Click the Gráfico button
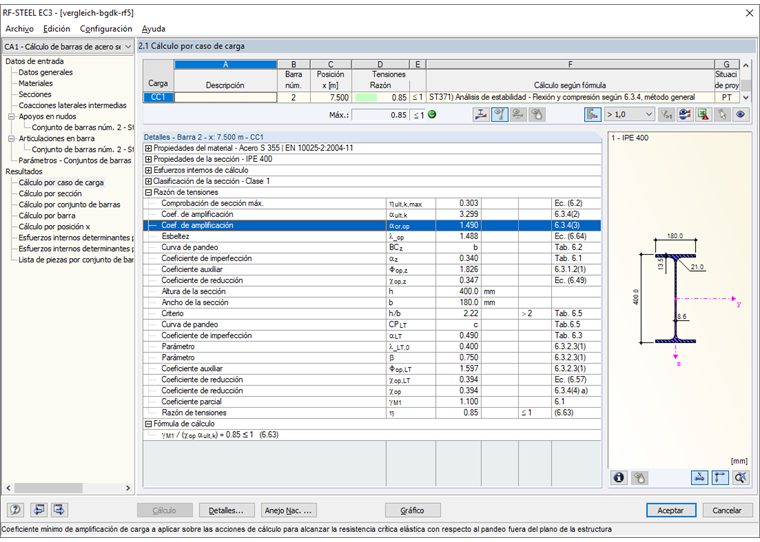 pos(412,510)
